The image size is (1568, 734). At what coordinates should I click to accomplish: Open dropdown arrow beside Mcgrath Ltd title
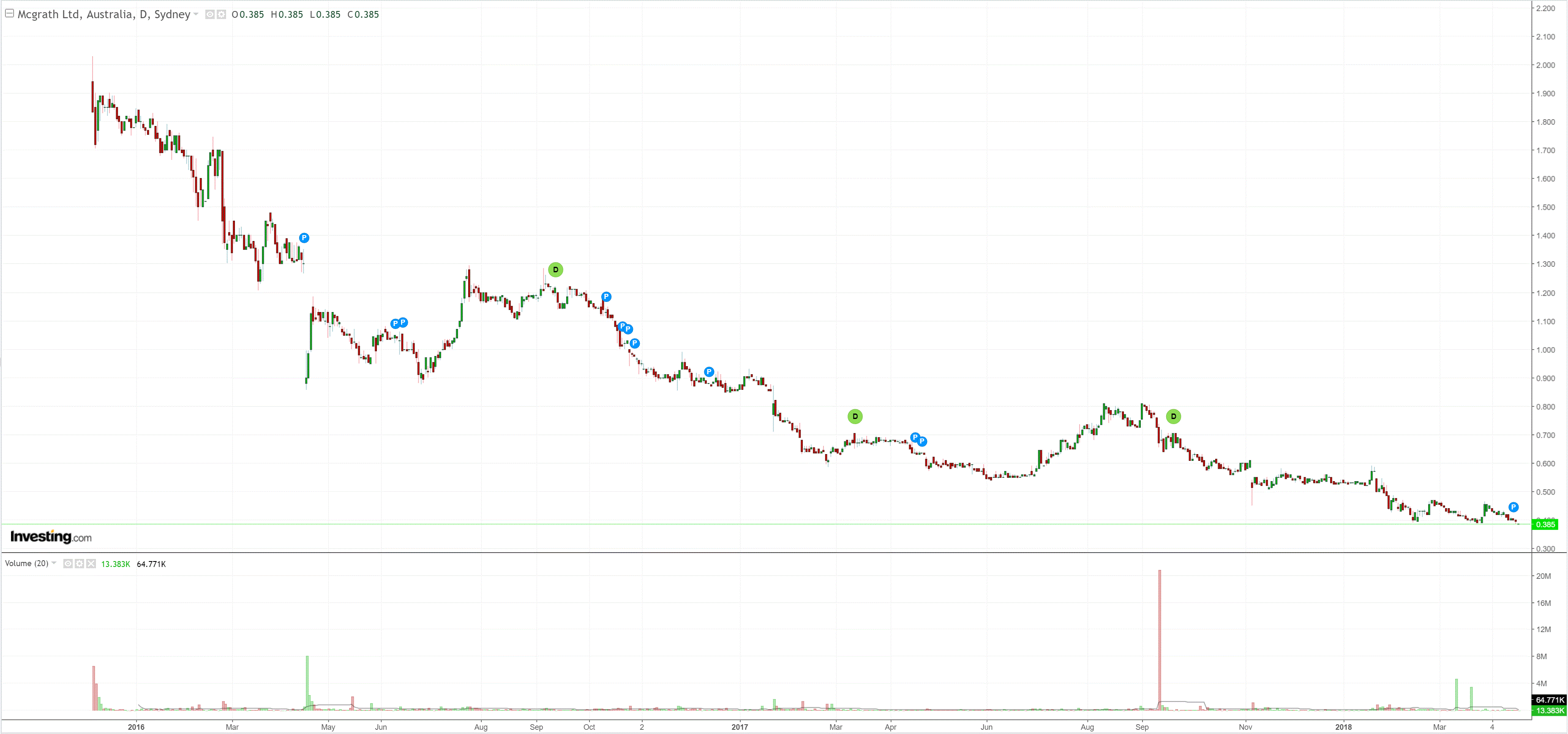point(196,14)
